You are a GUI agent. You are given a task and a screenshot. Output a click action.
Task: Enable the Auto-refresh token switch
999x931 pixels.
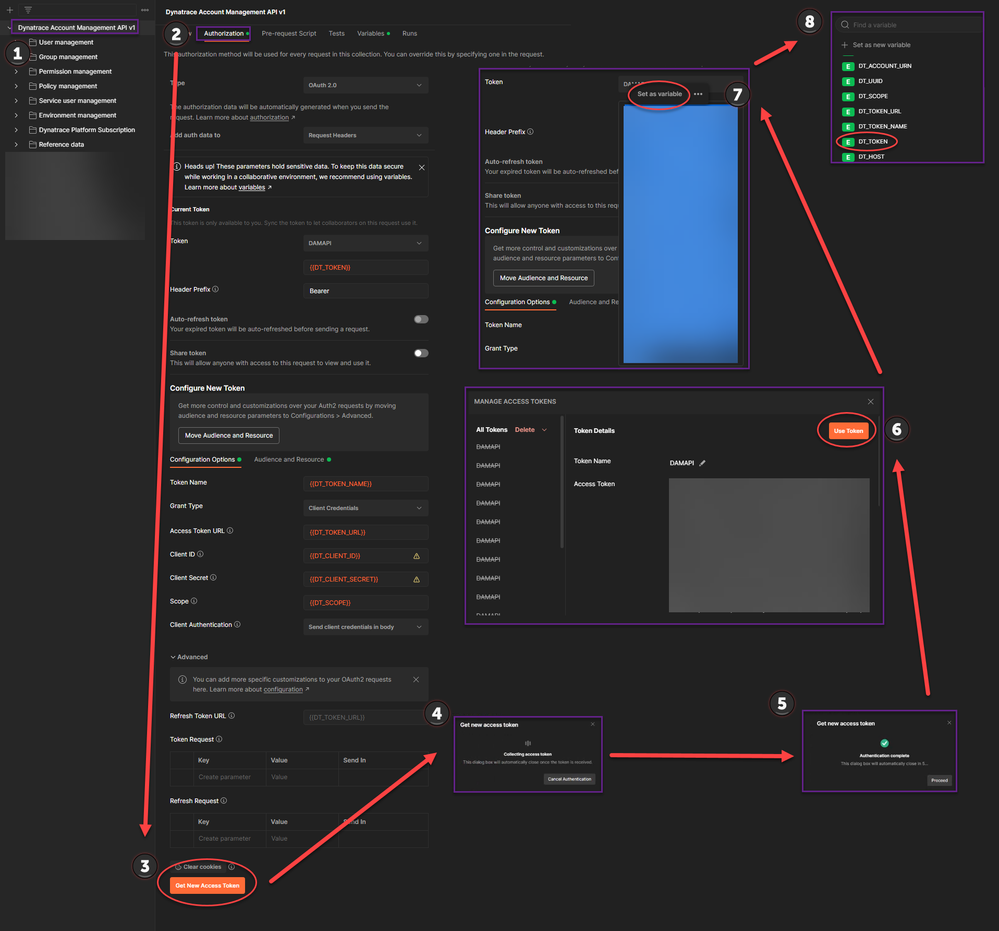(x=421, y=319)
